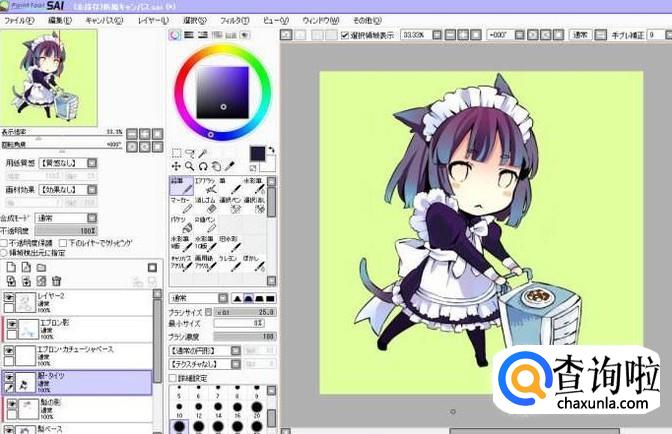Undo with the first top toolbar icon
This screenshot has width=672, height=434.
pyautogui.click(x=286, y=35)
